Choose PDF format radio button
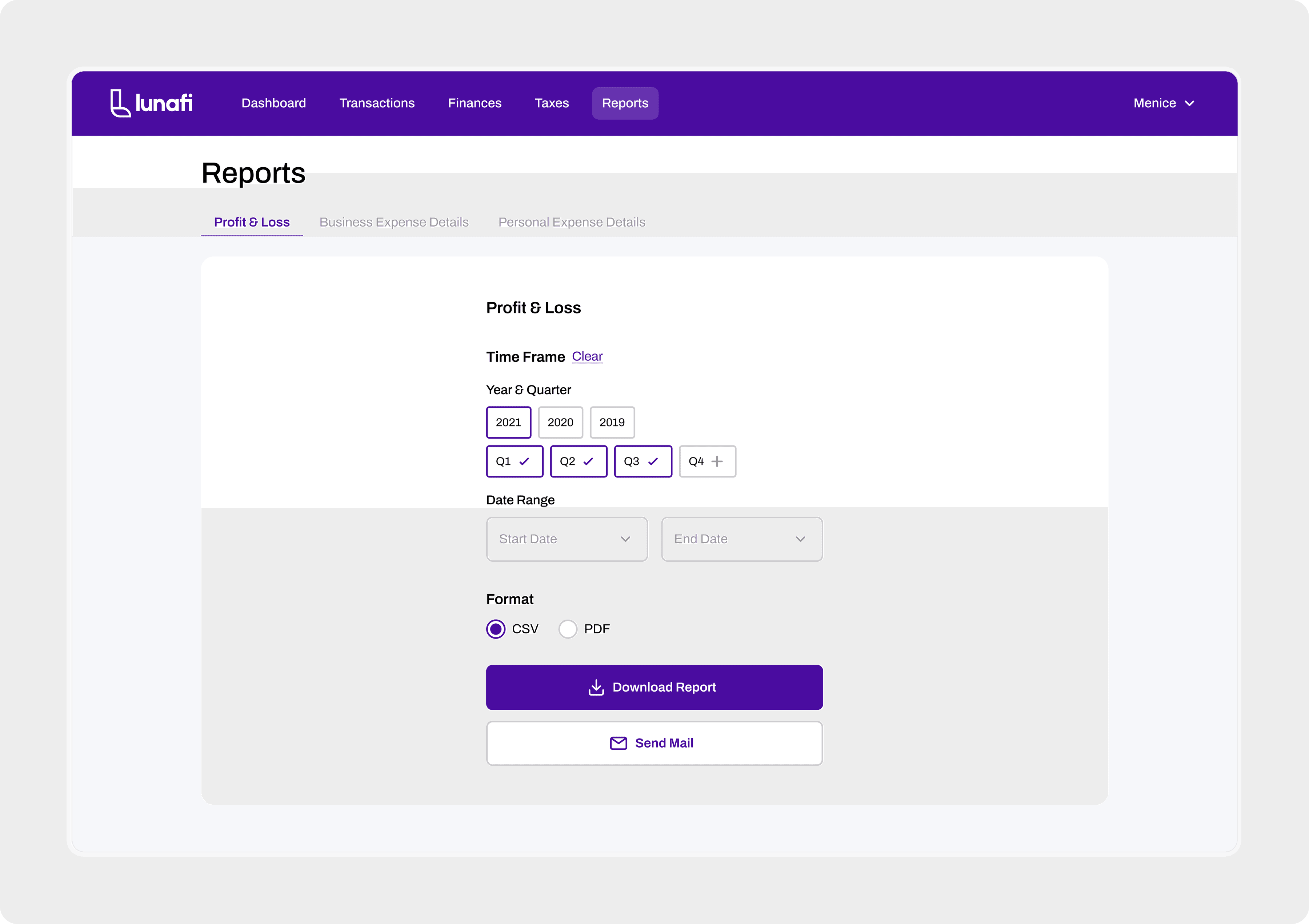The height and width of the screenshot is (924, 1309). [568, 629]
